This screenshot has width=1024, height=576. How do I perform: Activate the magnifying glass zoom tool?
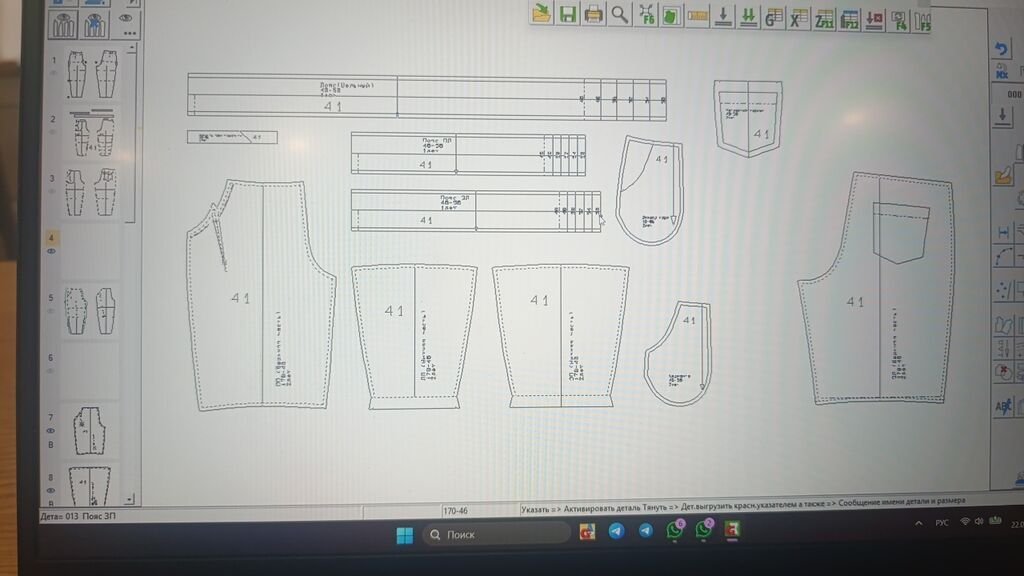(x=619, y=14)
